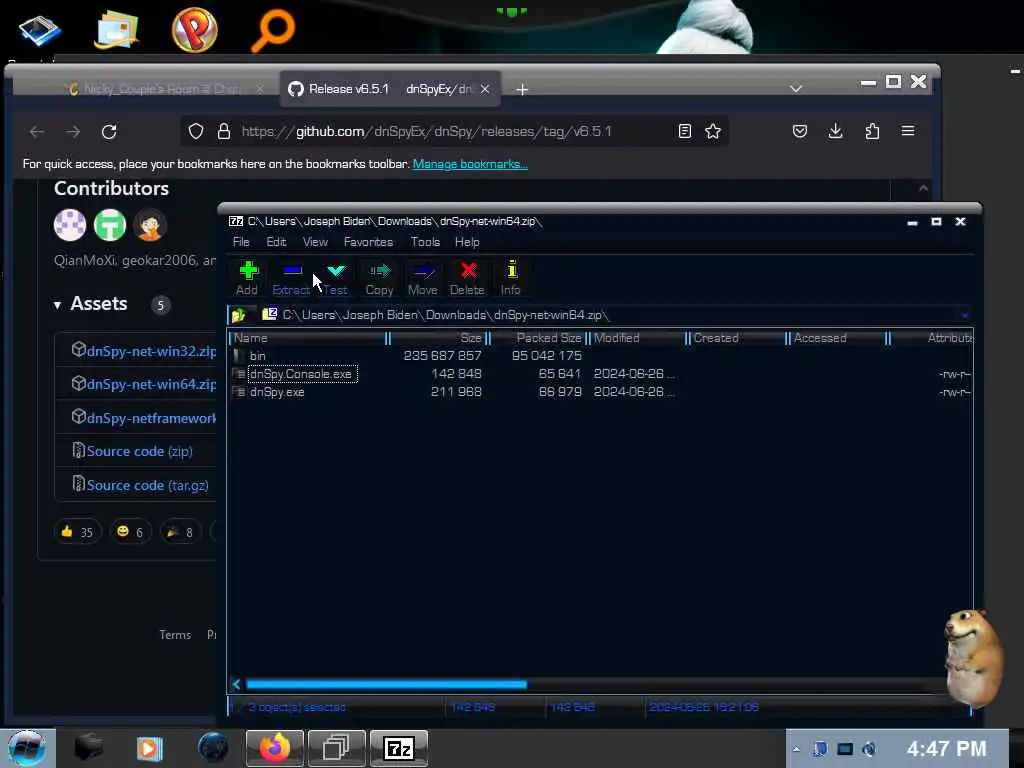Download Source code (zip)

[139, 451]
